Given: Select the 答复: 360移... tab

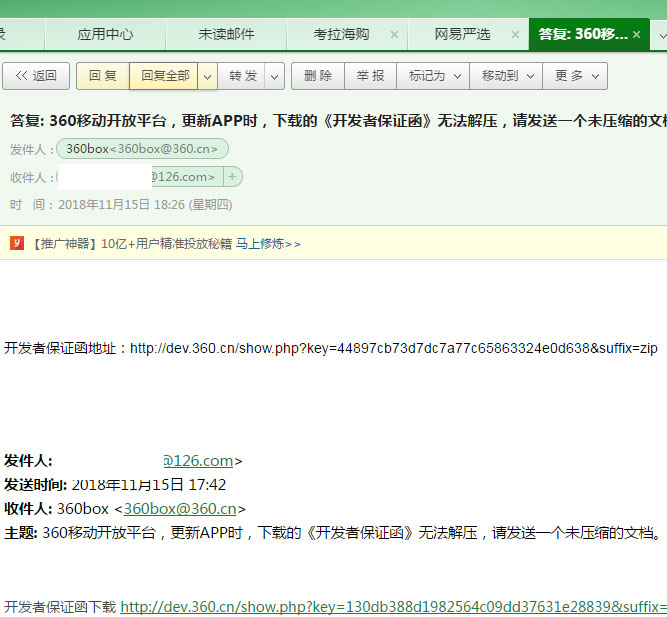Looking at the screenshot, I should [583, 34].
